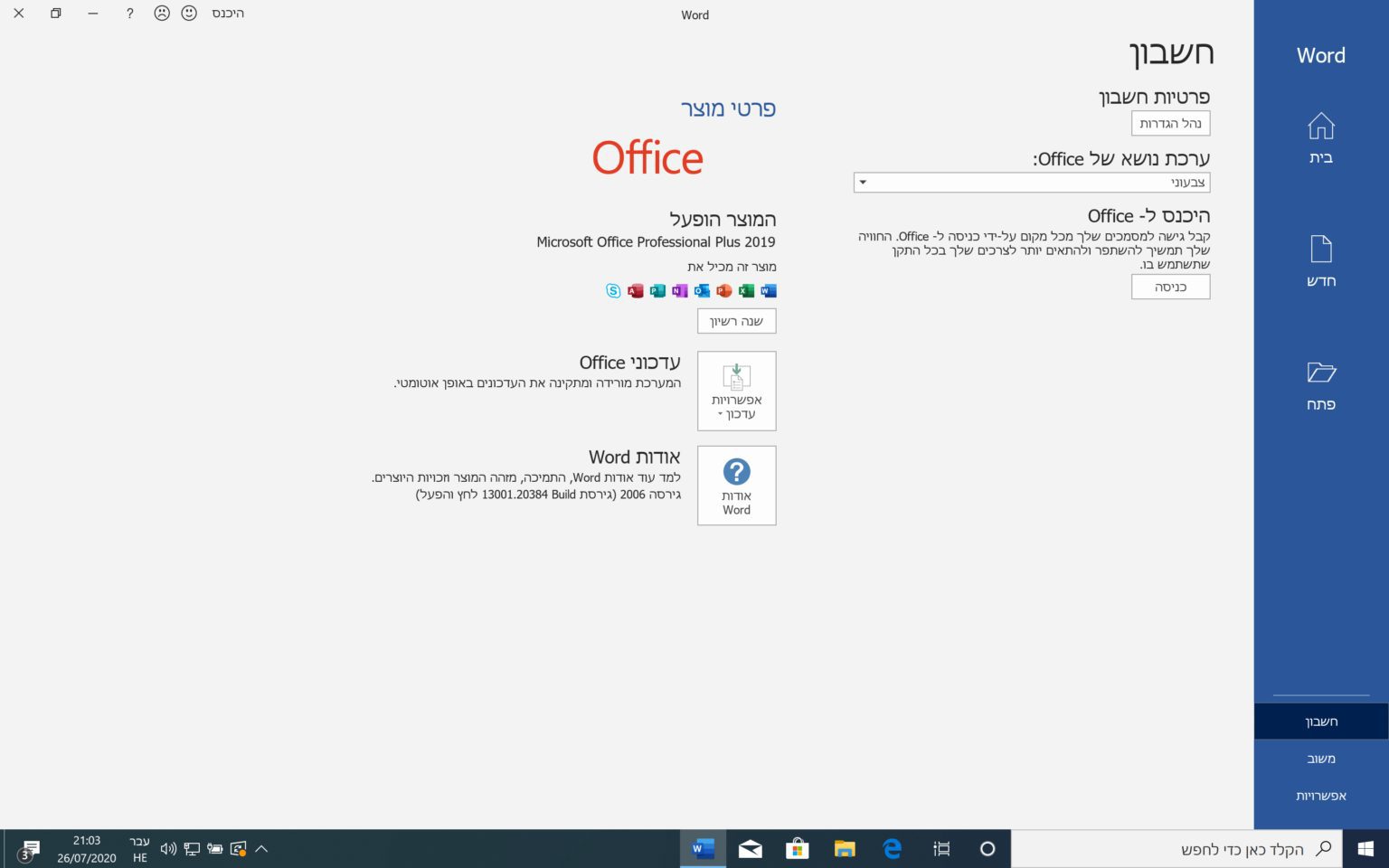
Task: Click the frown feedback face icon
Action: 162,14
